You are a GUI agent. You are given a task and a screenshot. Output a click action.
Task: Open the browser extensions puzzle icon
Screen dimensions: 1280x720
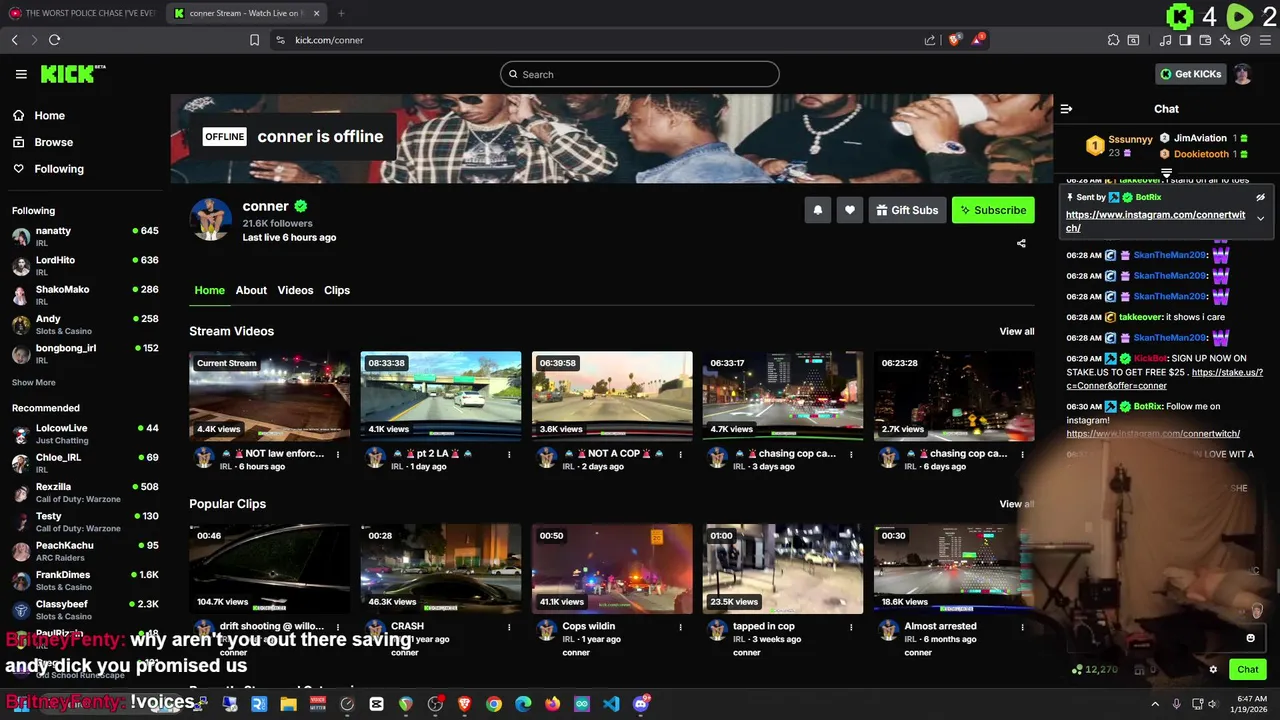click(1113, 40)
